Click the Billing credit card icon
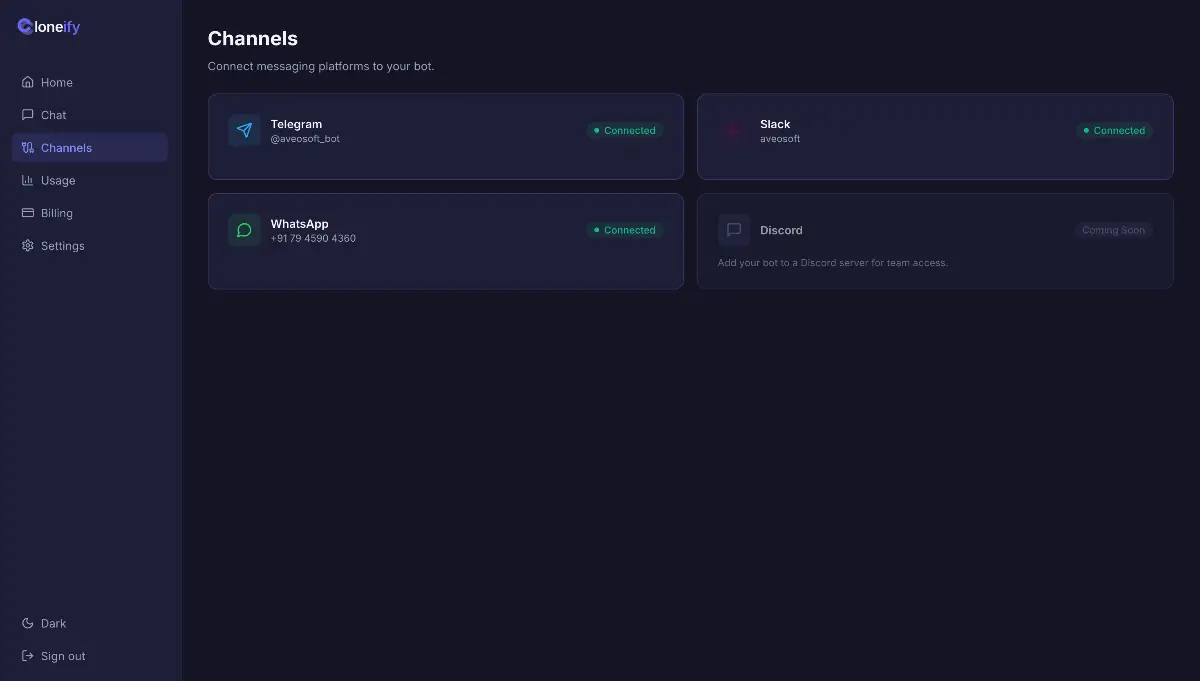Viewport: 1200px width, 681px height. (28, 213)
